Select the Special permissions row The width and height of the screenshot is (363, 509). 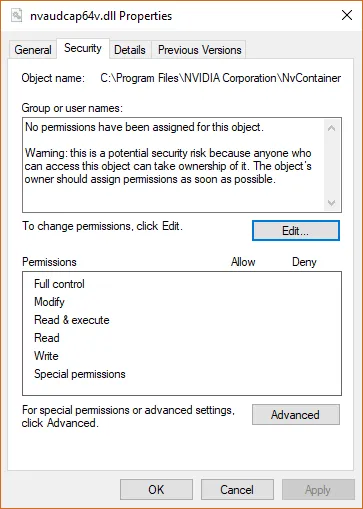182,374
